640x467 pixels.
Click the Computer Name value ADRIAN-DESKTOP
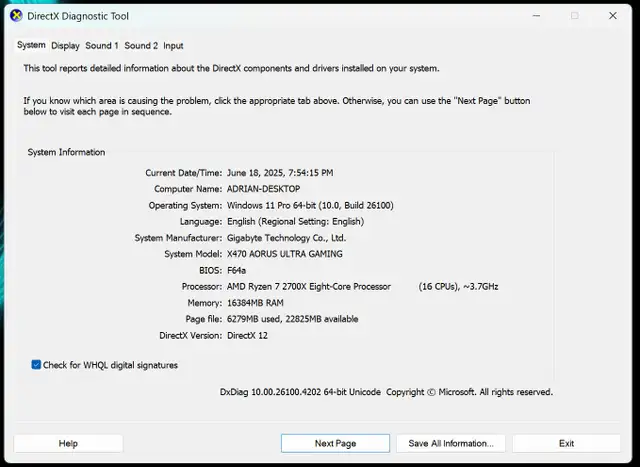click(264, 189)
